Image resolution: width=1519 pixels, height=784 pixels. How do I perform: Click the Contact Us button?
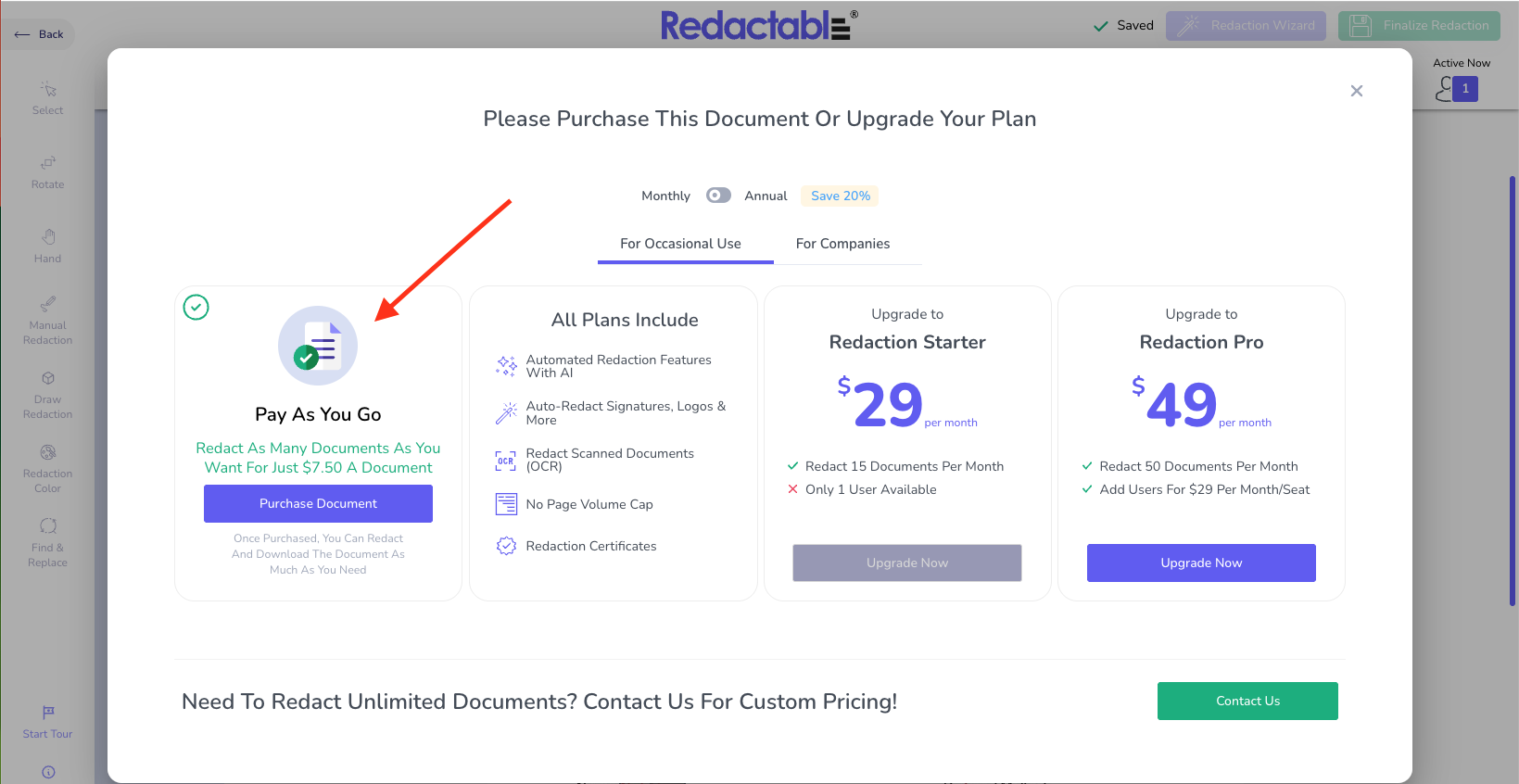click(x=1247, y=701)
